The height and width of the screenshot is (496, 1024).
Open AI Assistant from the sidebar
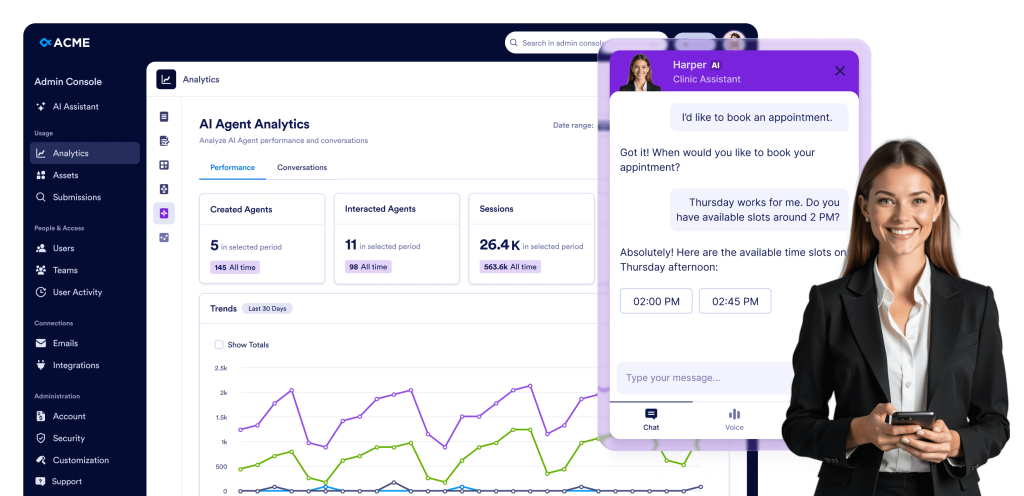click(x=74, y=107)
